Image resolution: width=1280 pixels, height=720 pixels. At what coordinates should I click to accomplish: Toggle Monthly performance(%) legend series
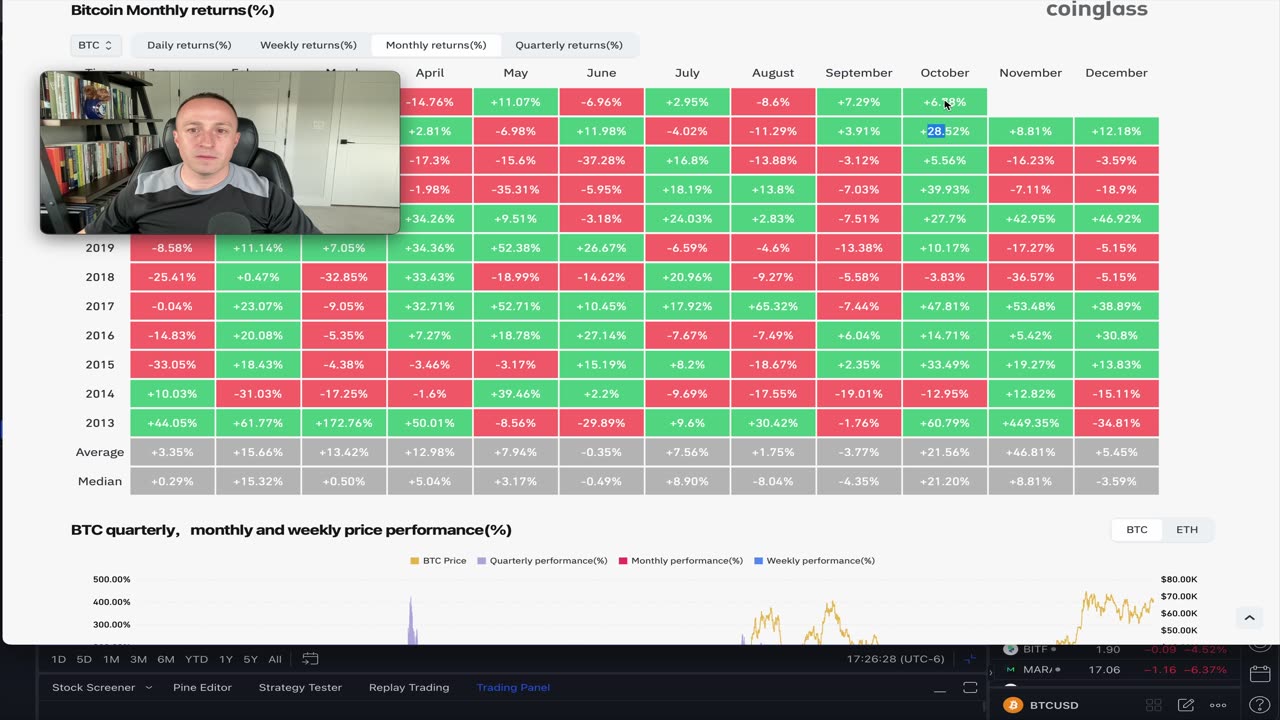click(680, 561)
